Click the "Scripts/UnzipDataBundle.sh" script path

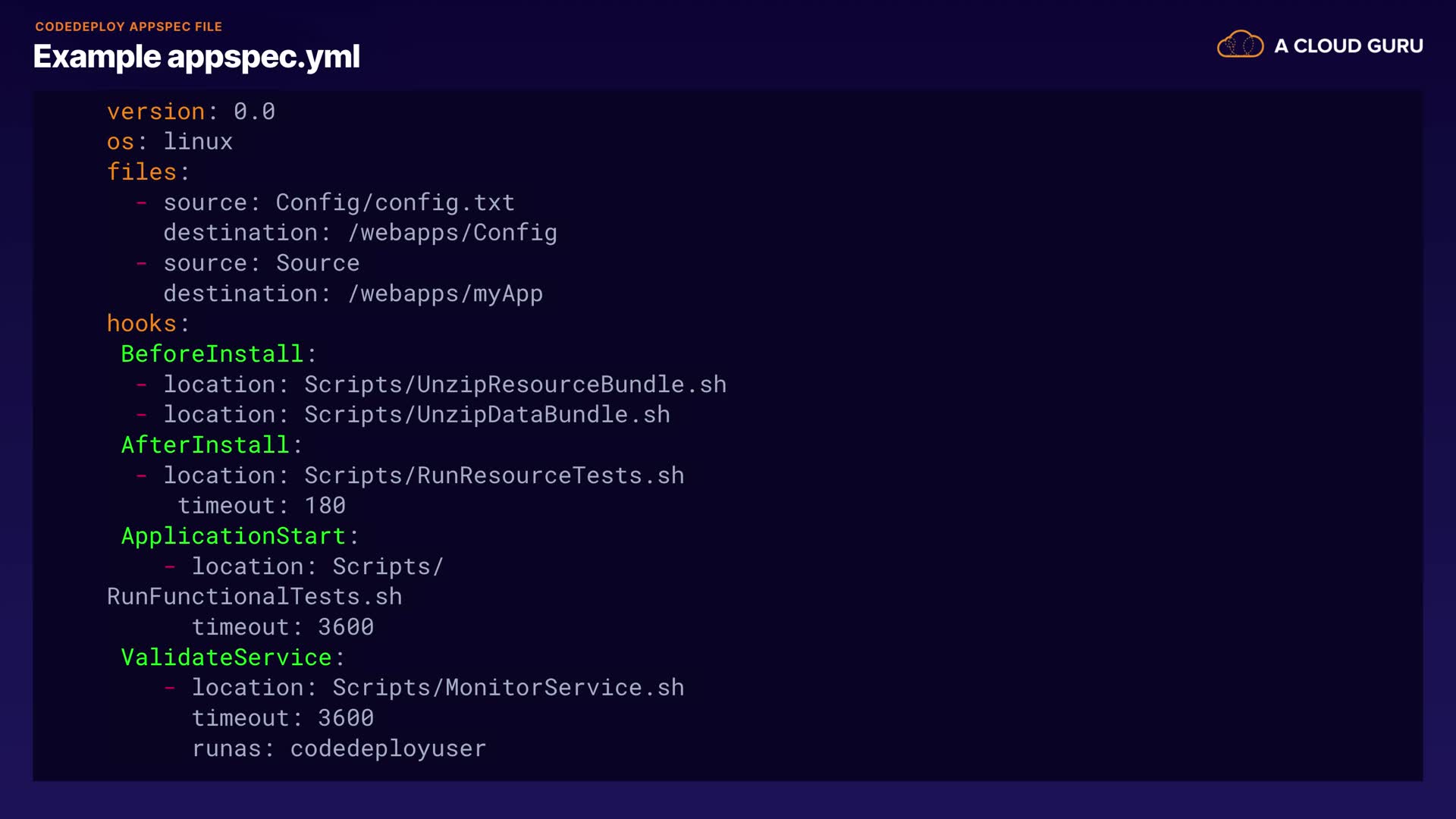click(x=487, y=415)
